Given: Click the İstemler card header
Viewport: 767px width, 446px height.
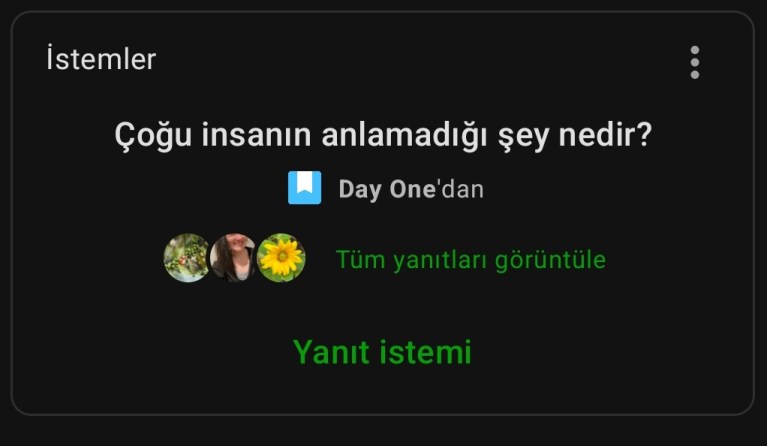Looking at the screenshot, I should (101, 59).
